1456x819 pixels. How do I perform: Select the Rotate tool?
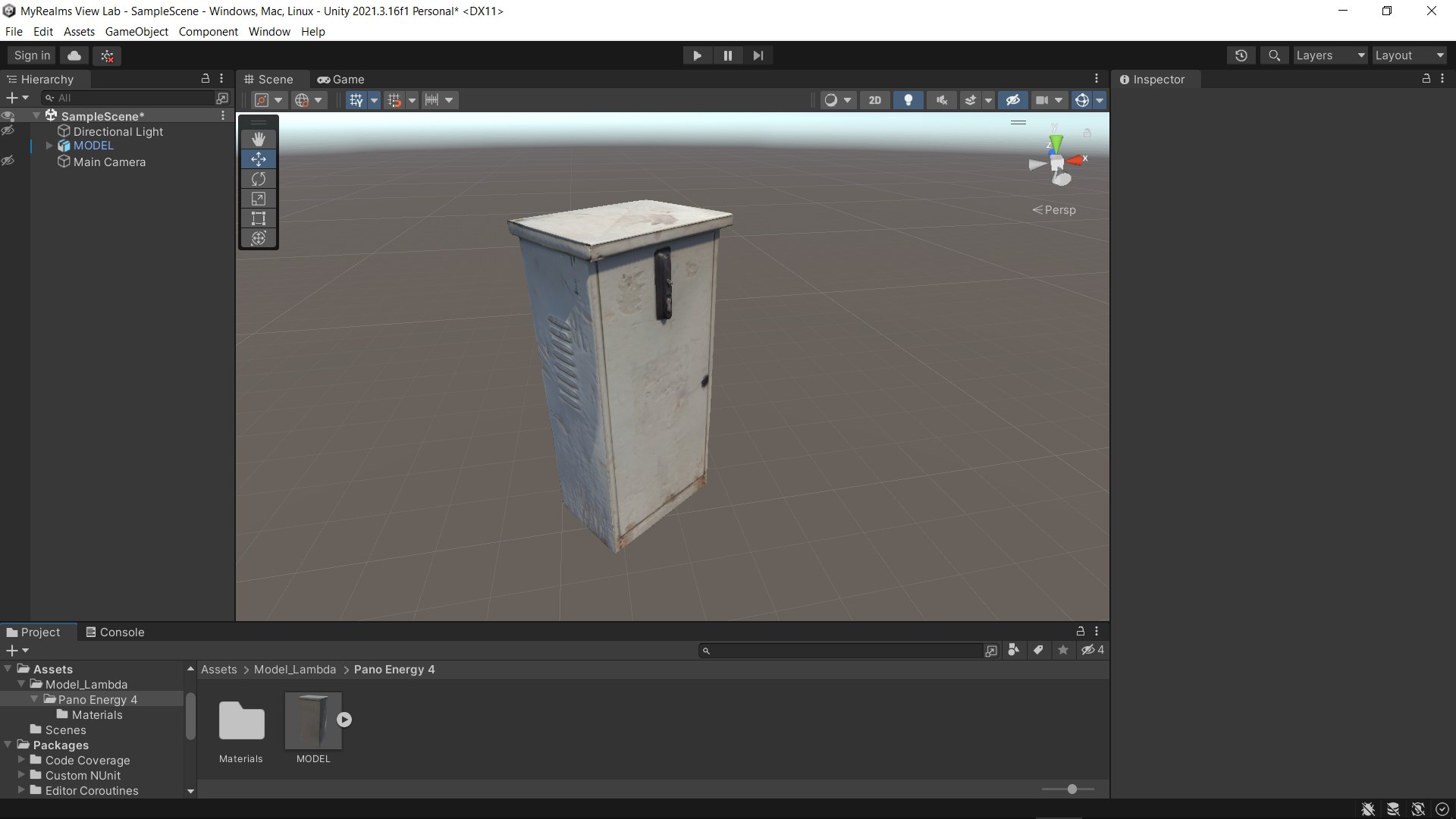[x=259, y=179]
